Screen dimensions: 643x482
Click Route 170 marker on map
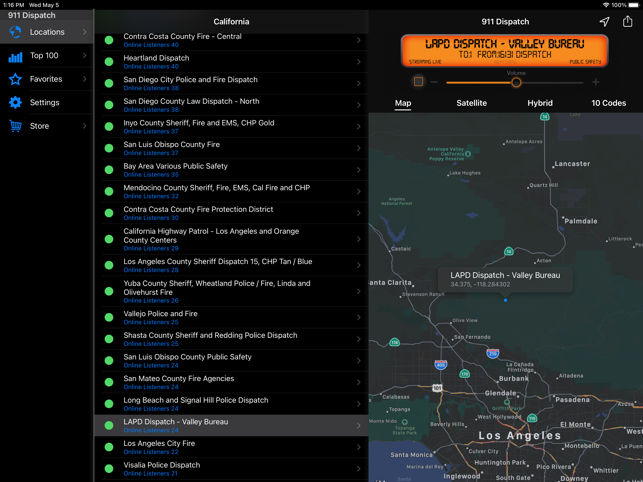click(x=465, y=374)
